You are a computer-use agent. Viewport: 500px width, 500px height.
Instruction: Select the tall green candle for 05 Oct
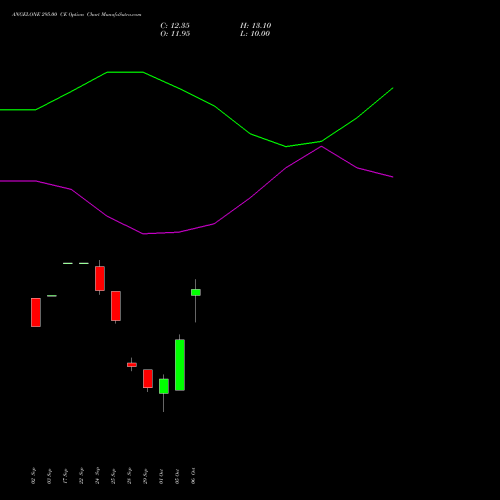pos(180,365)
